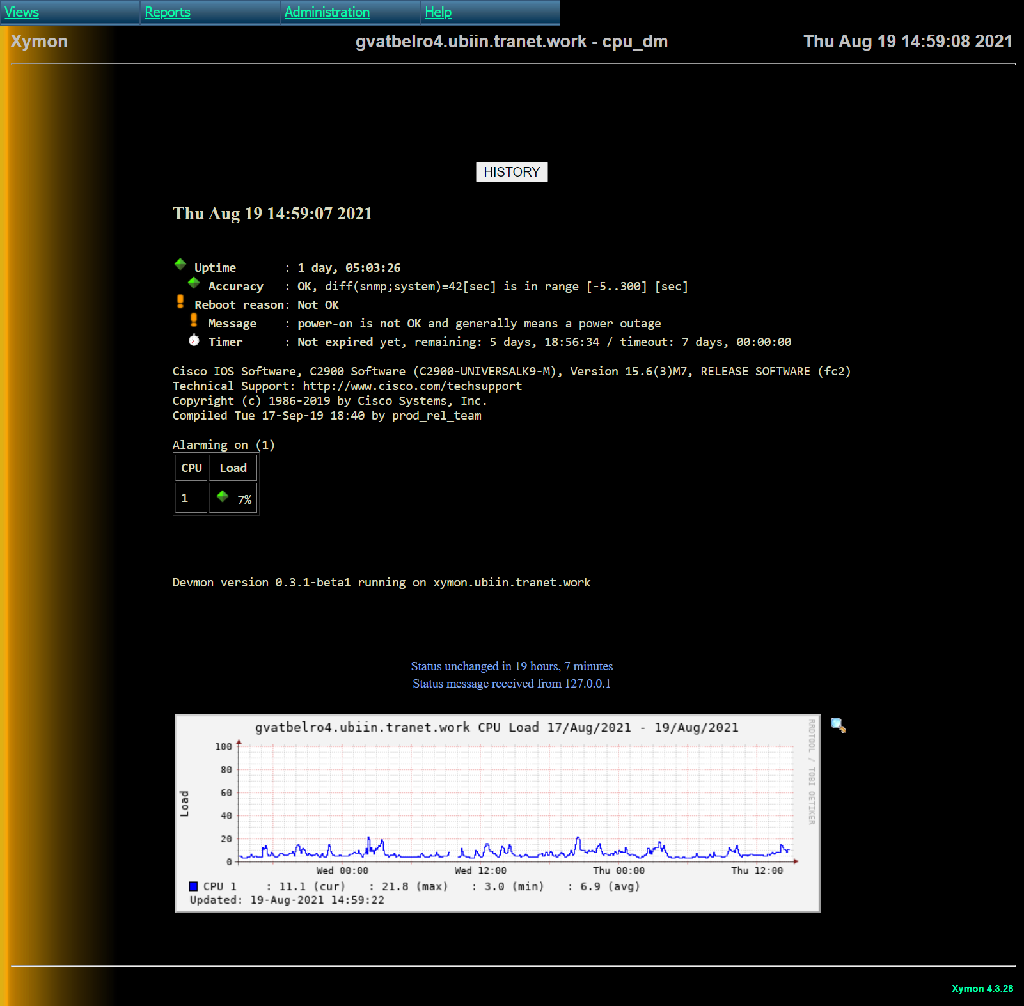Click the HISTORY button
The width and height of the screenshot is (1024, 1006).
511,172
